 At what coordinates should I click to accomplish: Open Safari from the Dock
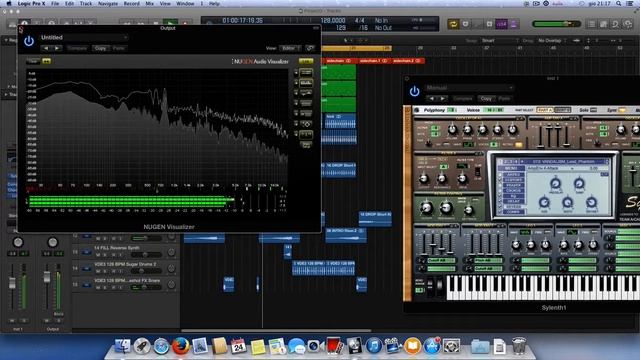pos(161,346)
